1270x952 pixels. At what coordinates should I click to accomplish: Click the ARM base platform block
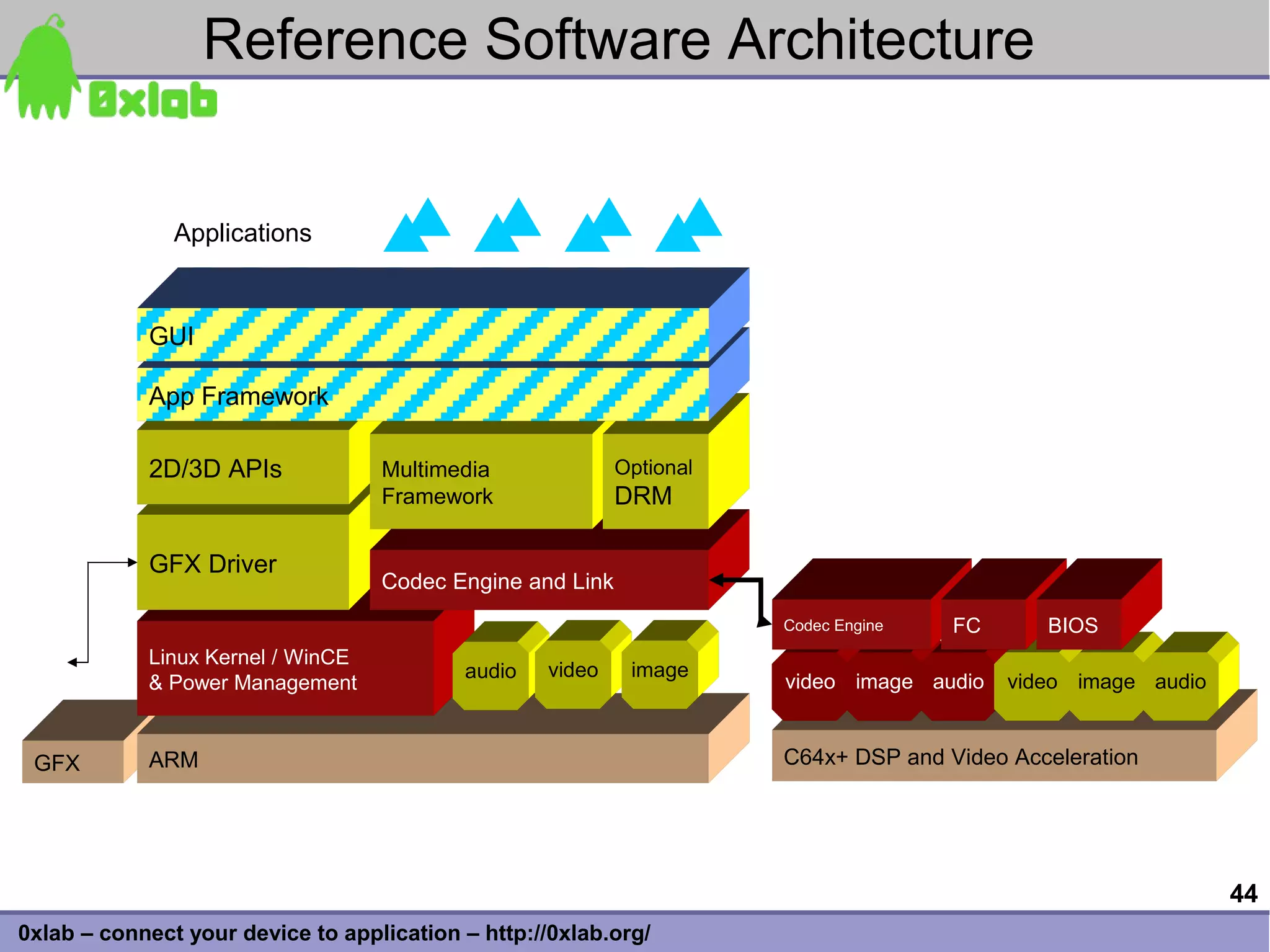point(422,759)
